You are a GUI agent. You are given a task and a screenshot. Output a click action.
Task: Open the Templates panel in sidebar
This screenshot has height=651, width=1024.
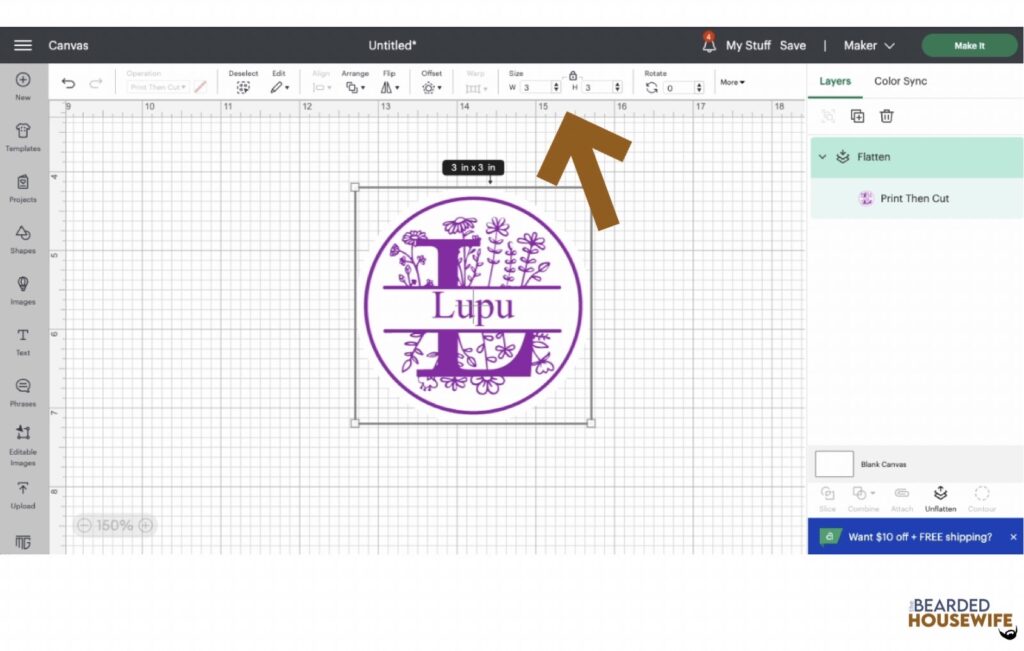point(22,136)
